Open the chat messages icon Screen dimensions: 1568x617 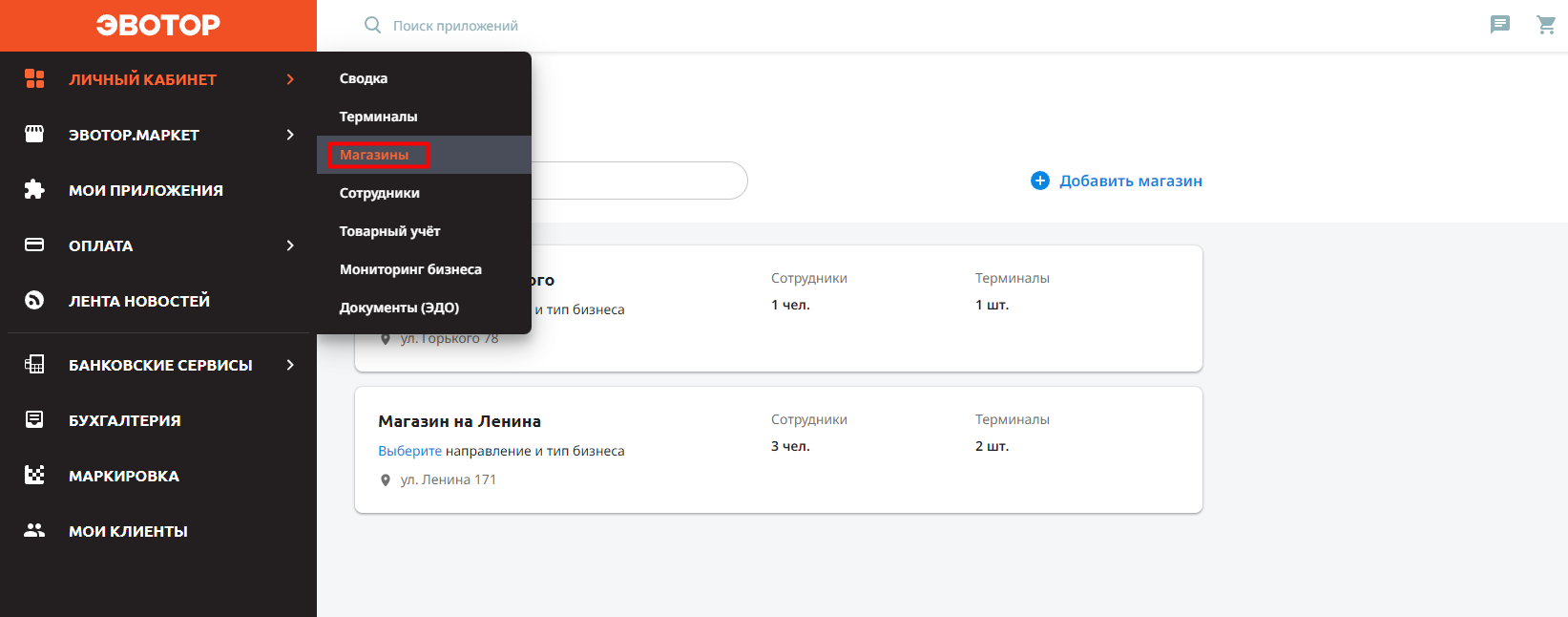[x=1500, y=25]
